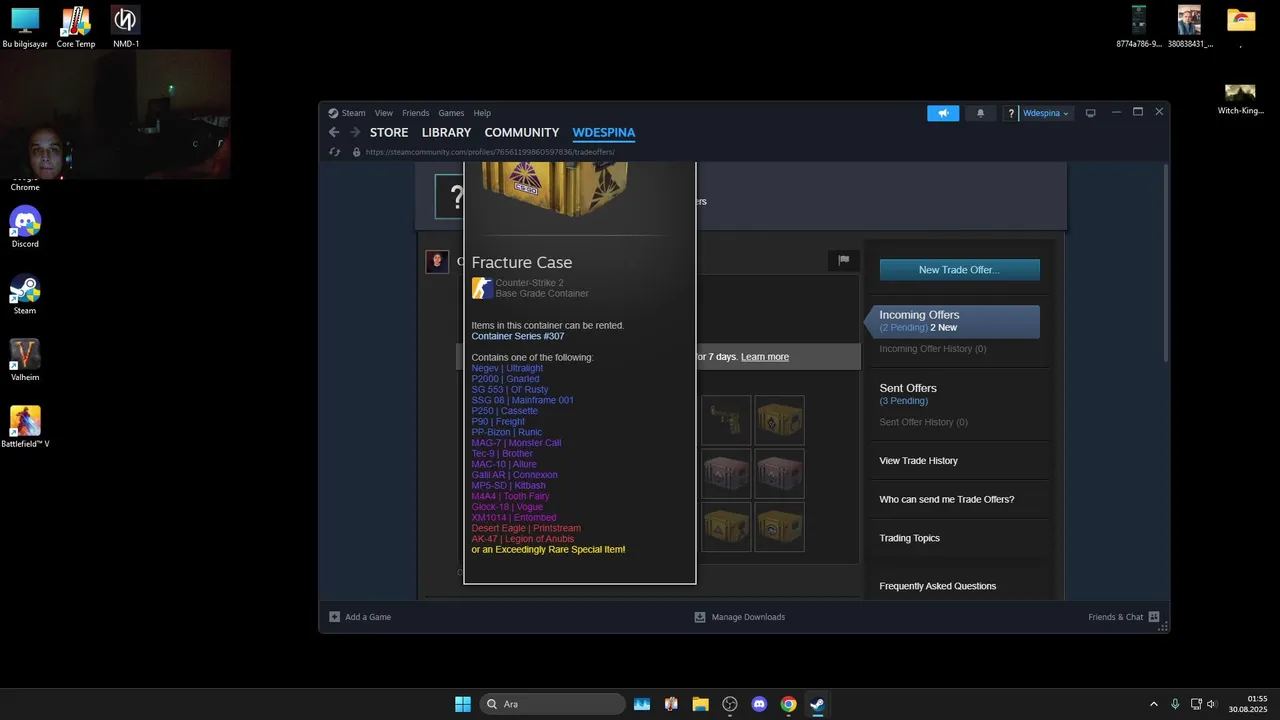Viewport: 1280px width, 720px height.
Task: Open the 8774a786 desktop file
Action: click(1139, 27)
